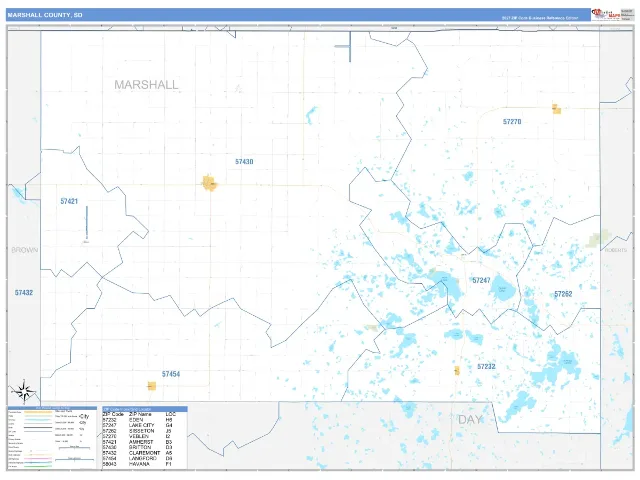Click the 'DAY' county label

tap(471, 420)
